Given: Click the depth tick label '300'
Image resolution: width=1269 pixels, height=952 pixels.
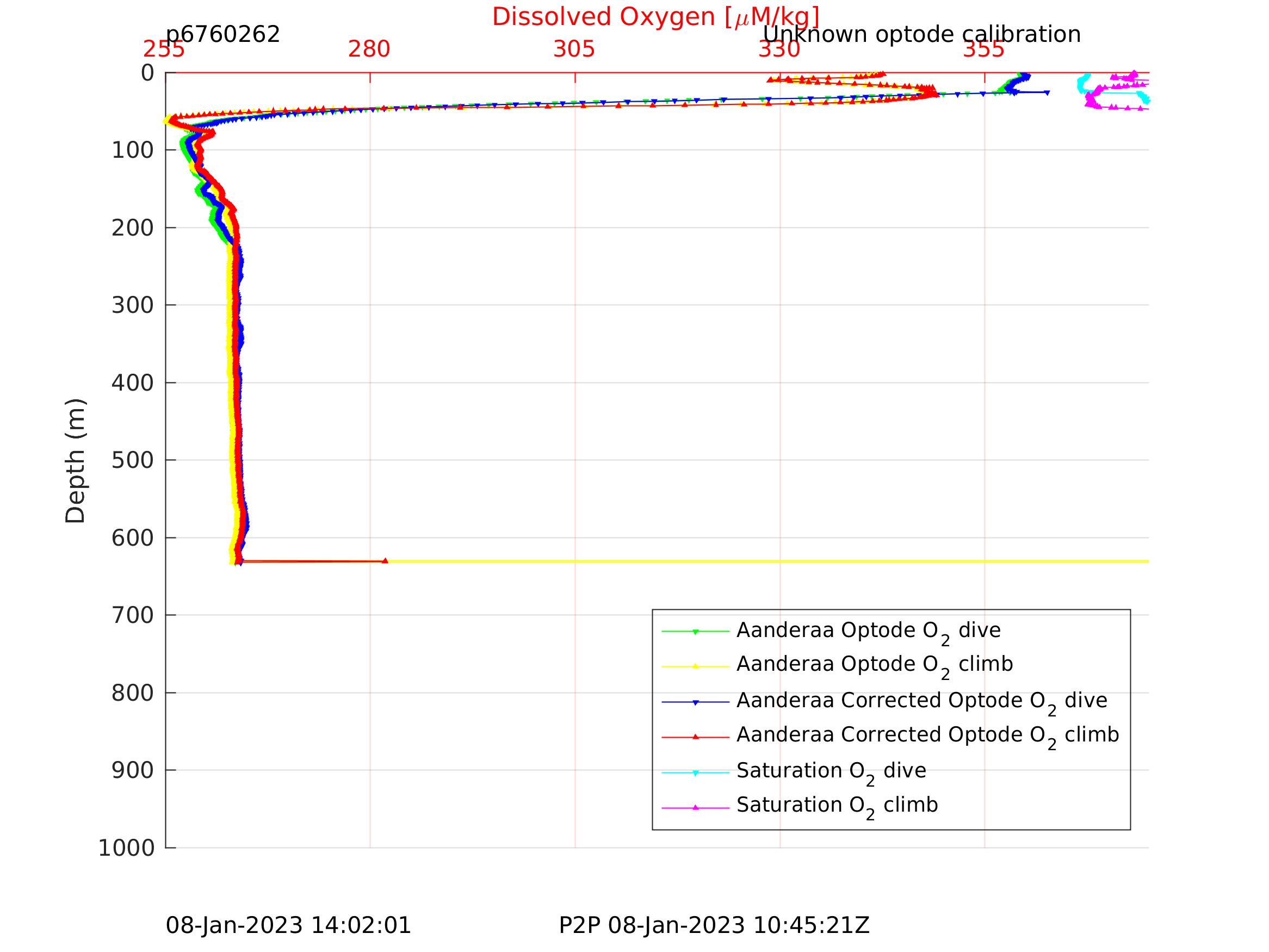Looking at the screenshot, I should point(133,305).
